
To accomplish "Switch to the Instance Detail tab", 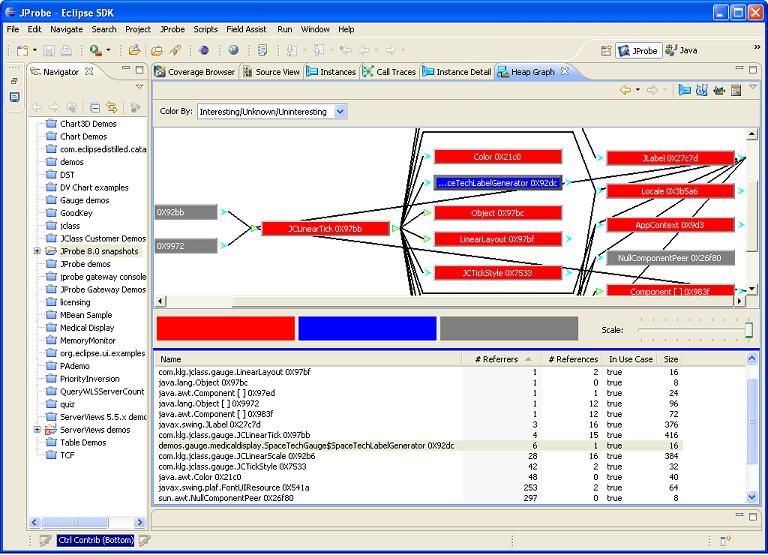I will 457,72.
